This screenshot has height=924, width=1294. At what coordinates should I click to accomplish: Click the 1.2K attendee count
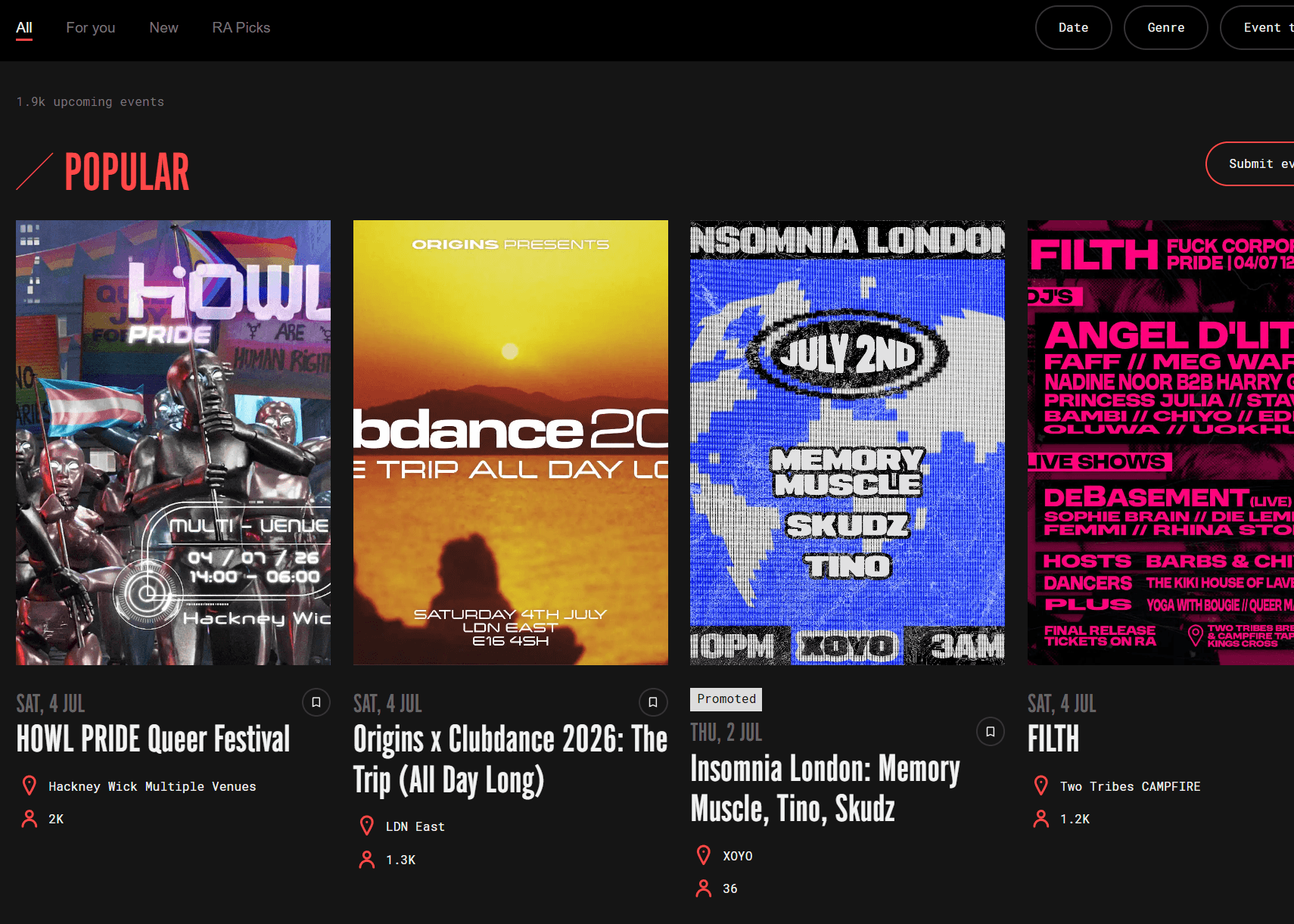pyautogui.click(x=1075, y=820)
